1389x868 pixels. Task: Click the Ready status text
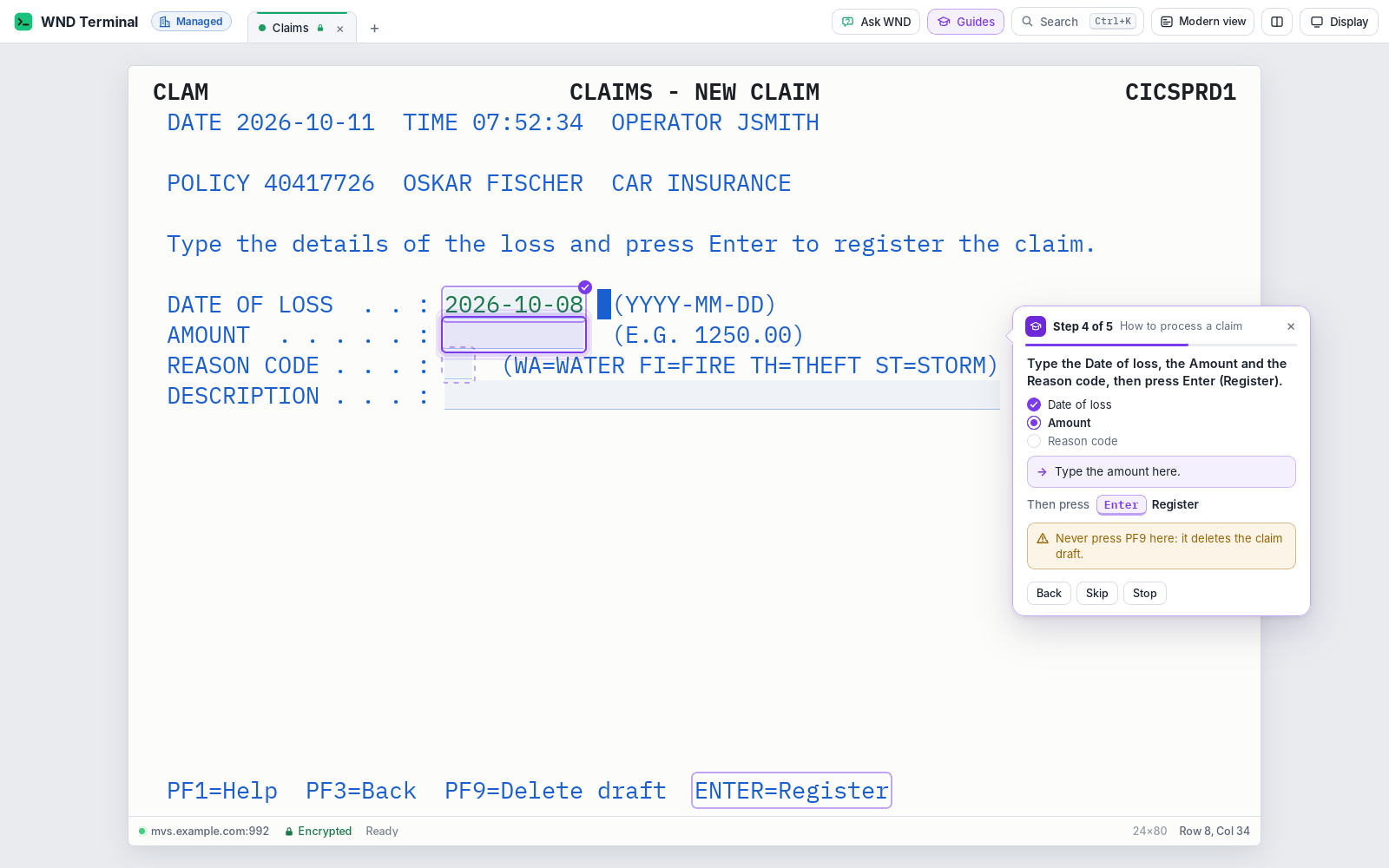click(382, 832)
